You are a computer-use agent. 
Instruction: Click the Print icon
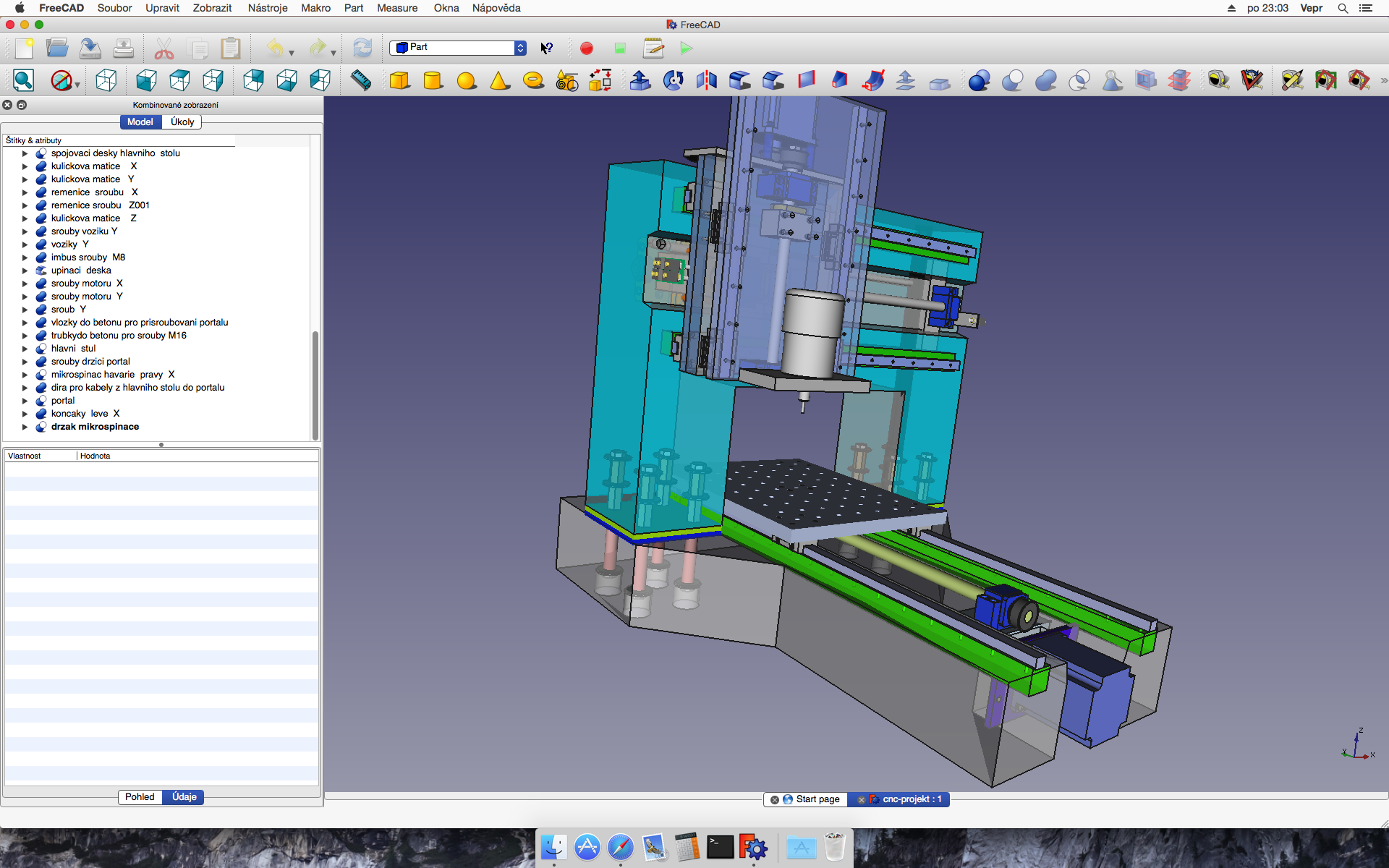coord(124,48)
